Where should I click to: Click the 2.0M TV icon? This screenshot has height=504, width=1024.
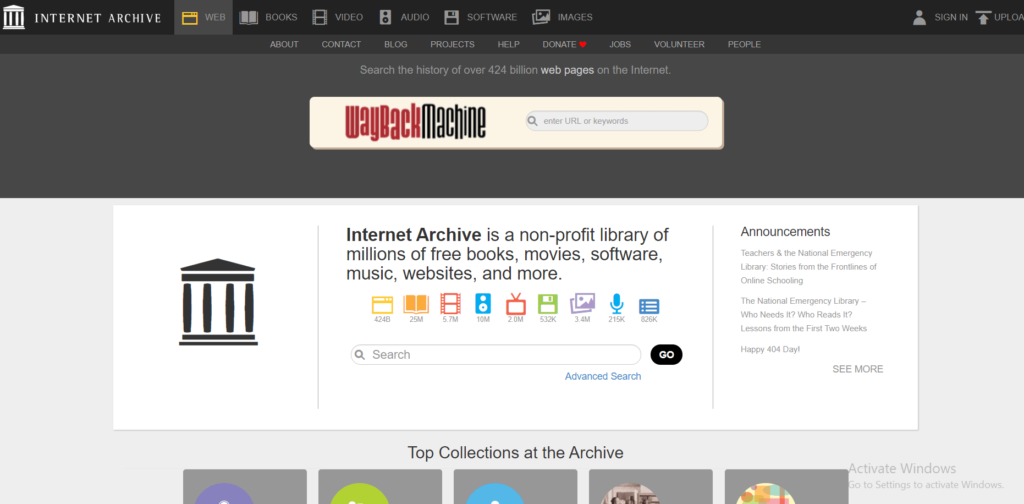[516, 304]
